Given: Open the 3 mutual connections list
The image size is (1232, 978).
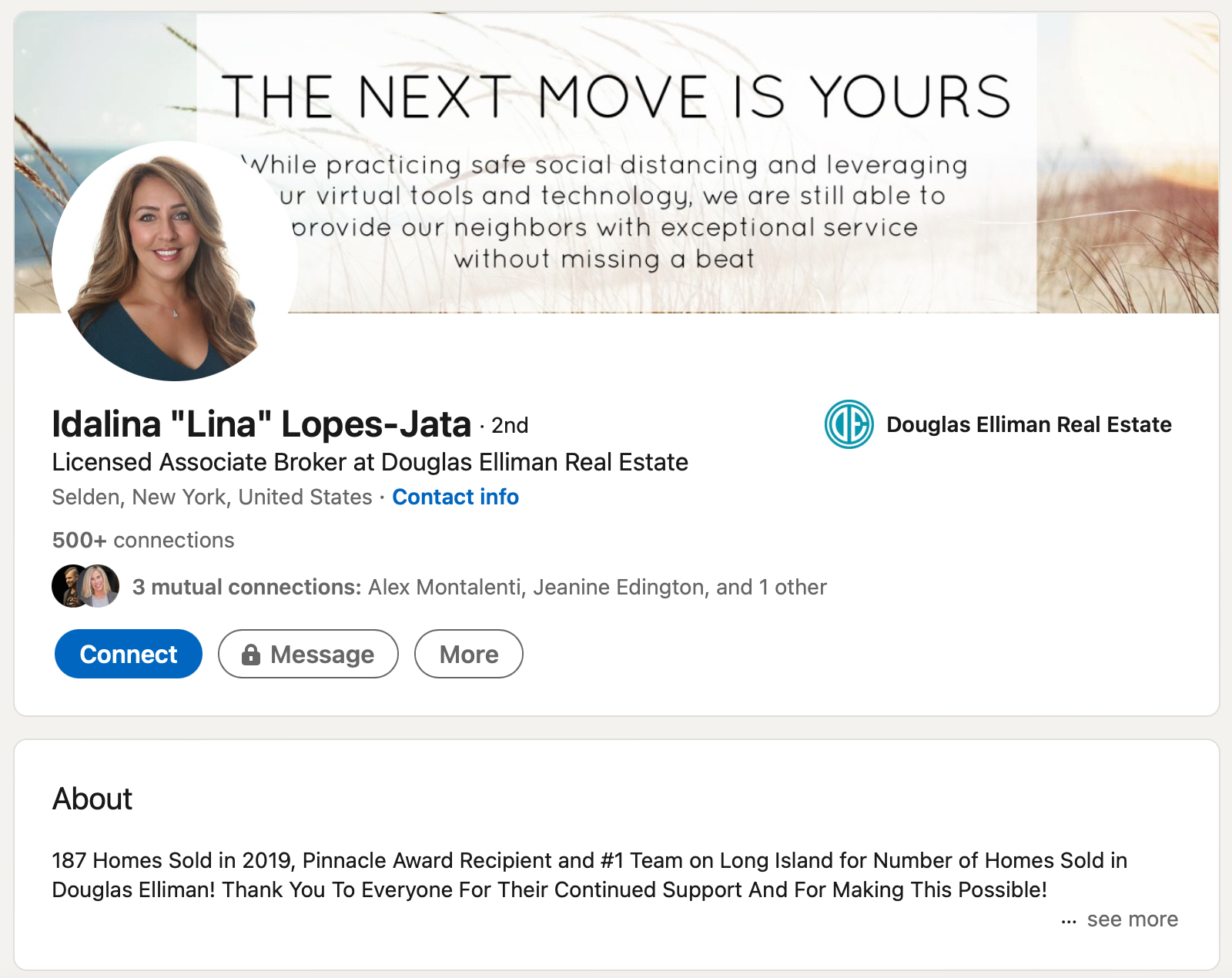Looking at the screenshot, I should (477, 586).
